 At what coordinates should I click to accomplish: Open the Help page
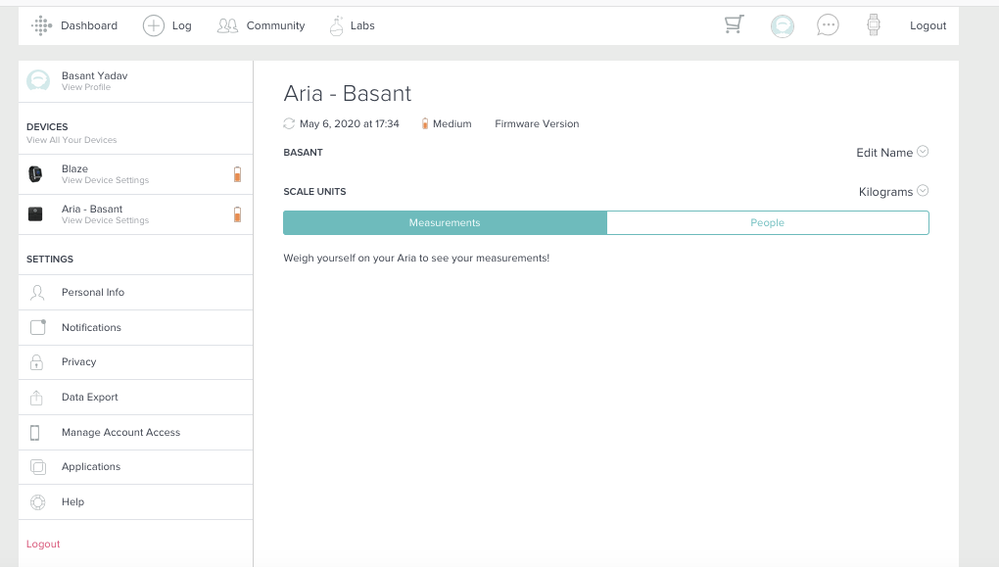[136, 502]
